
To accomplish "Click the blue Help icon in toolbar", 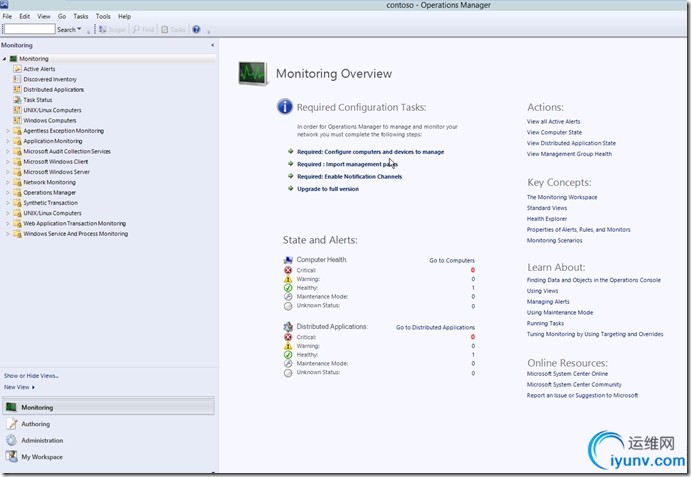I will click(x=196, y=30).
